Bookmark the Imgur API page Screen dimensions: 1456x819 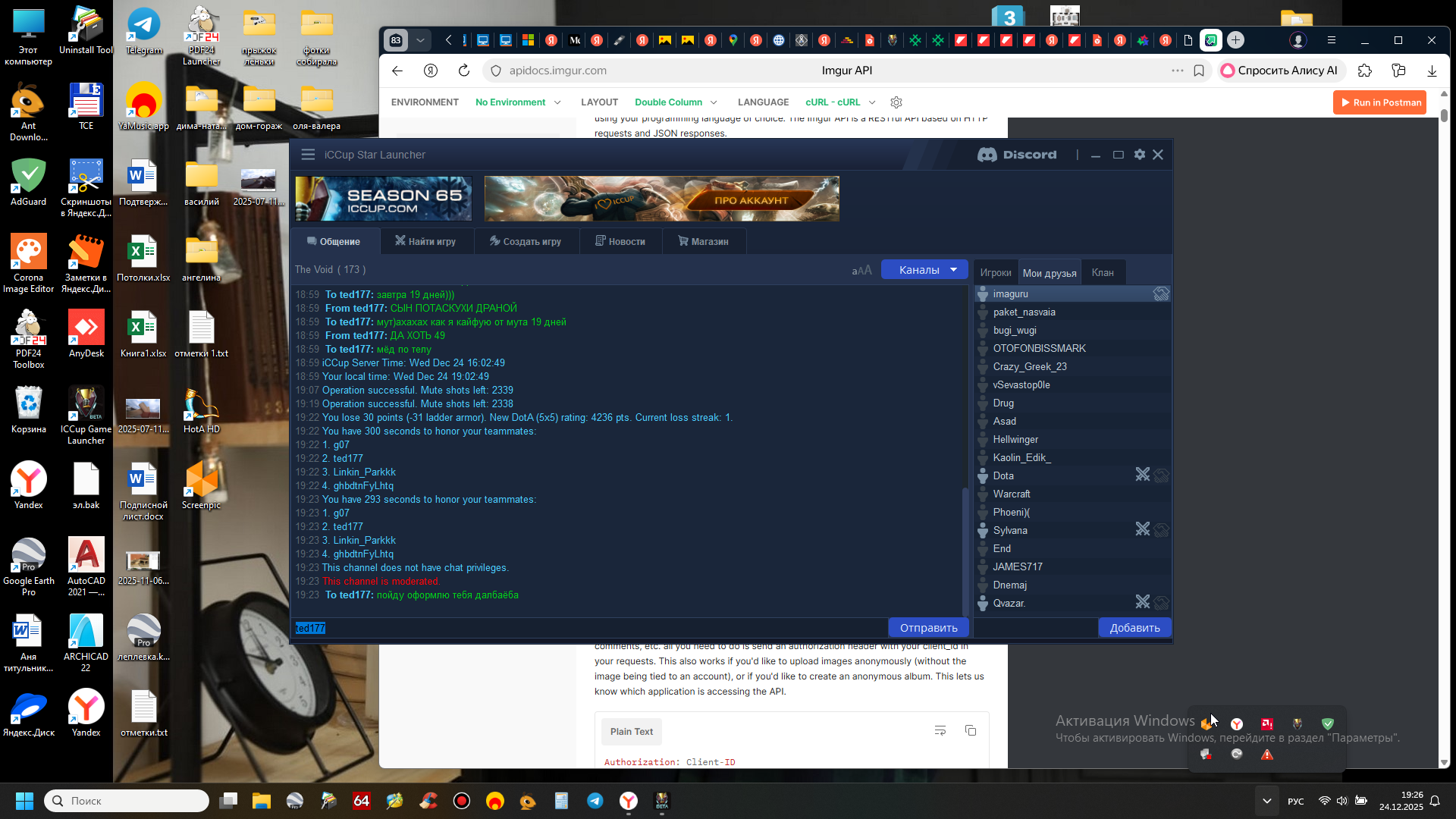1199,71
